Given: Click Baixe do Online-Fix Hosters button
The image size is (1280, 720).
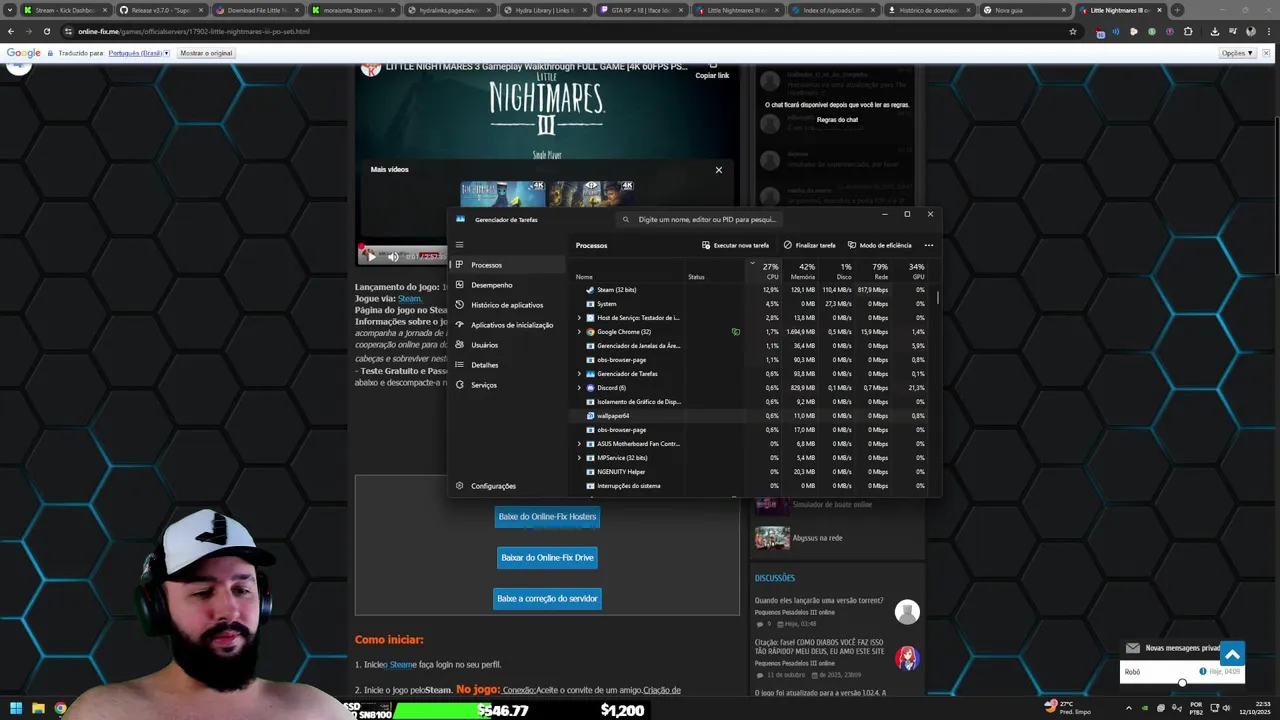Looking at the screenshot, I should [547, 517].
